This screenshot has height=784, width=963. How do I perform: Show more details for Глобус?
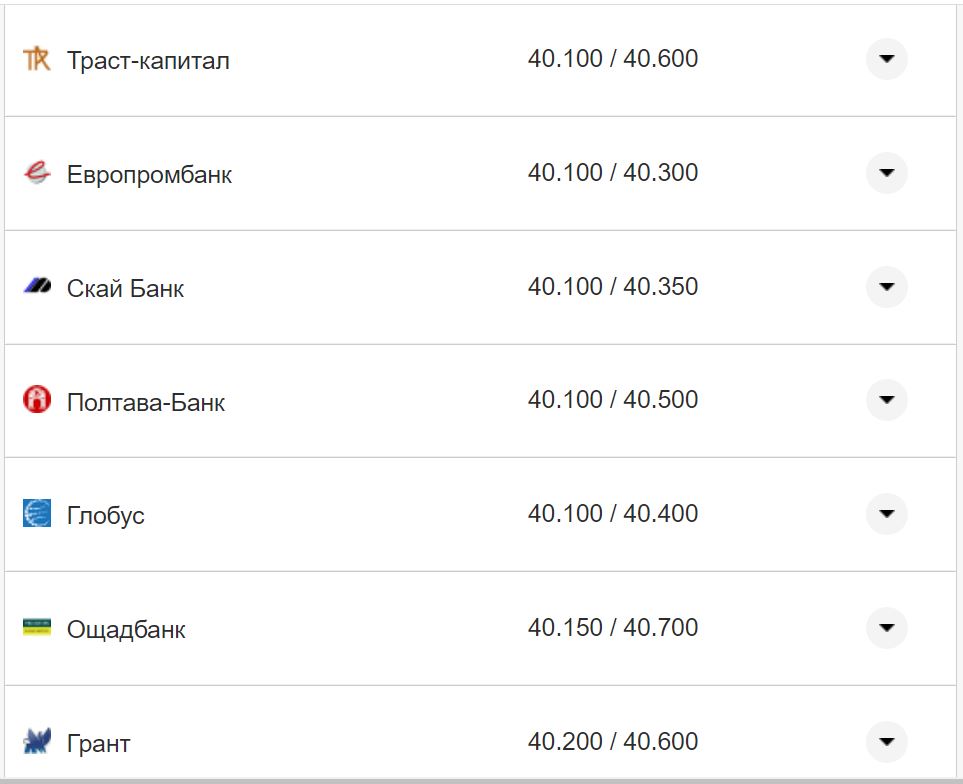[x=886, y=514]
